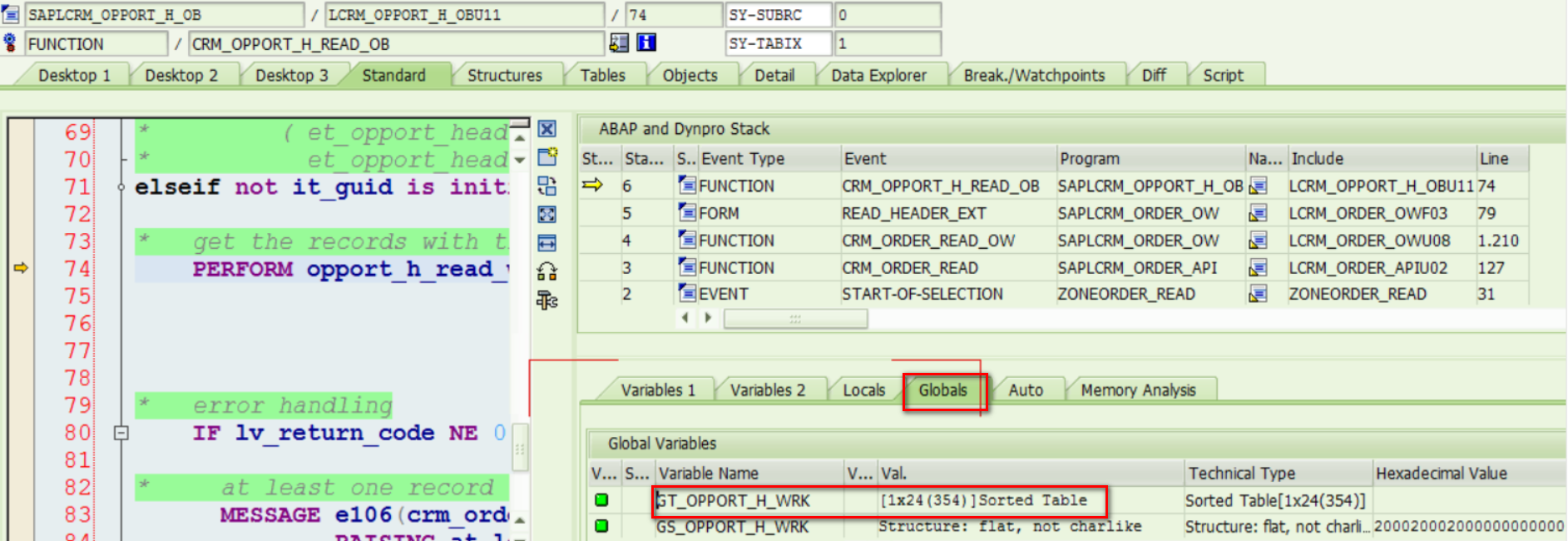Click the navigation icon next to LCRM_ORDER_OWF03 include

(1259, 213)
